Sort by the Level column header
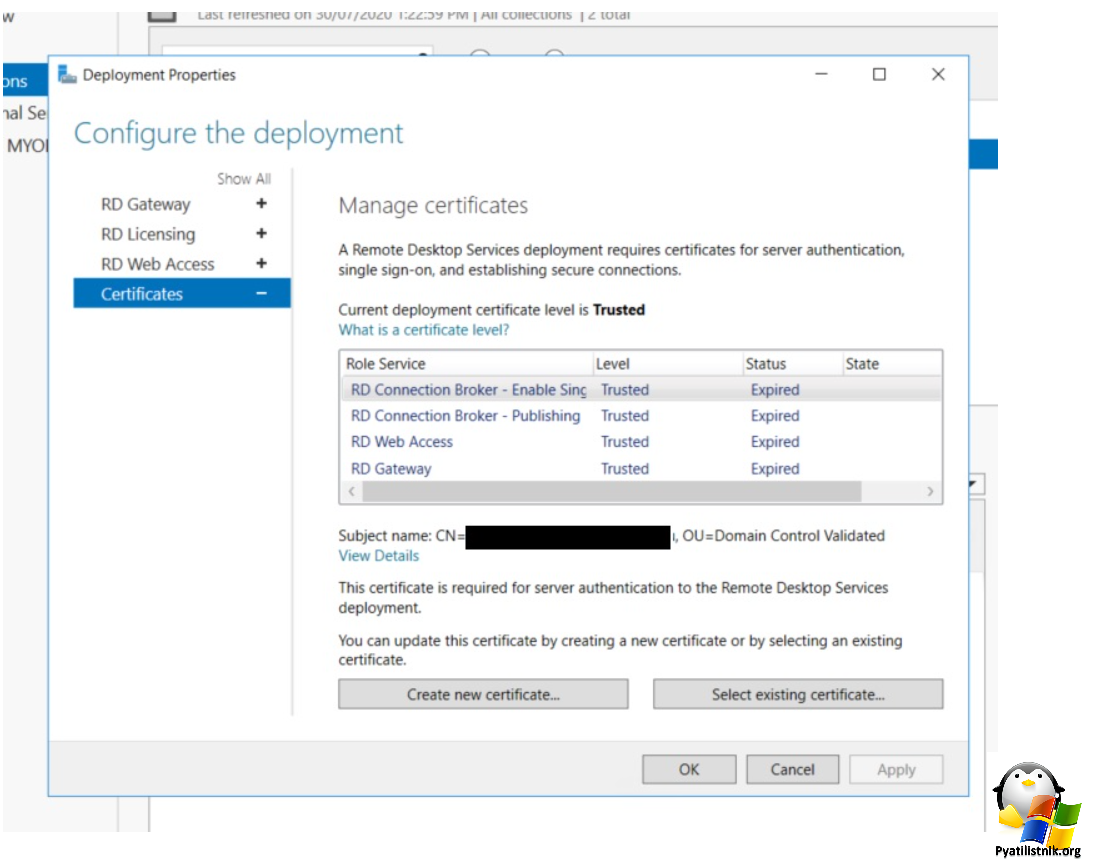 [668, 363]
